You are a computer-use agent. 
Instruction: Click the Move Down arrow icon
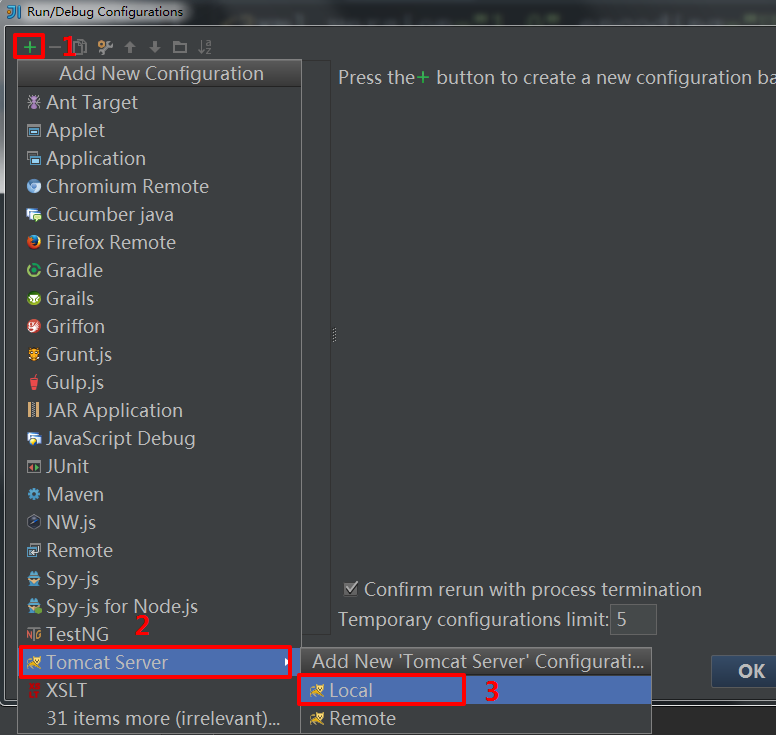point(155,47)
